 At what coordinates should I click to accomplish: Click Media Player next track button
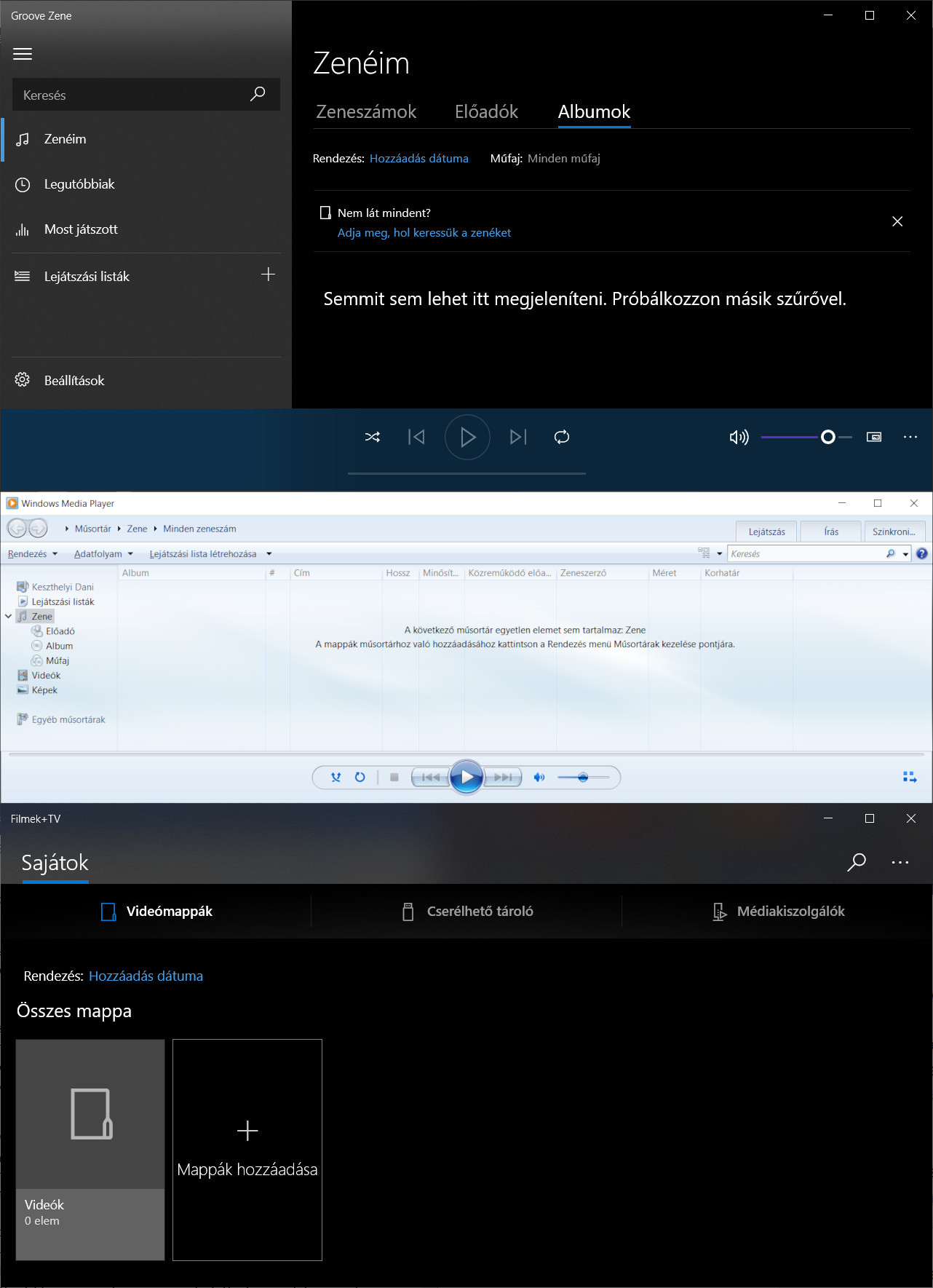[503, 777]
